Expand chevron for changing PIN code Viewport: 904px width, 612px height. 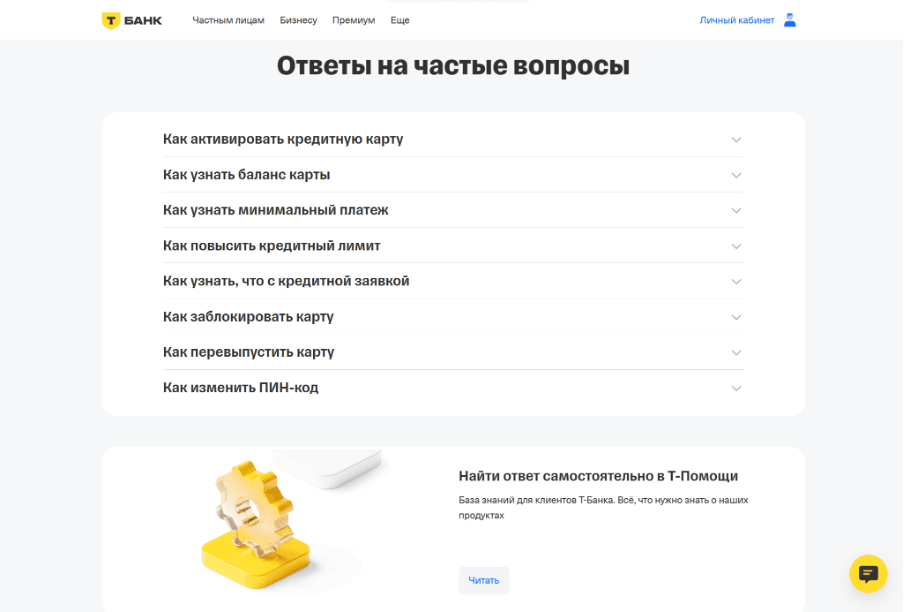coord(736,388)
